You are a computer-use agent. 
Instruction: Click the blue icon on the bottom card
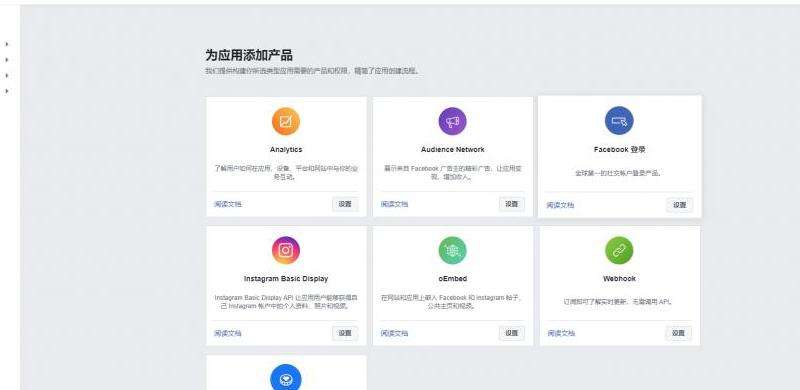pyautogui.click(x=286, y=378)
